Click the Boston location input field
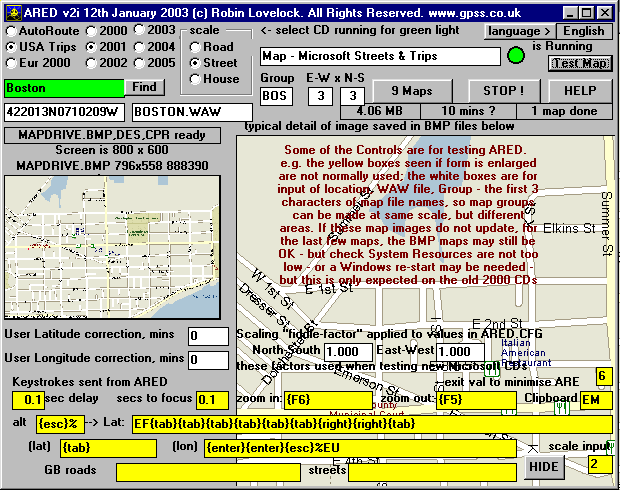 (x=64, y=88)
